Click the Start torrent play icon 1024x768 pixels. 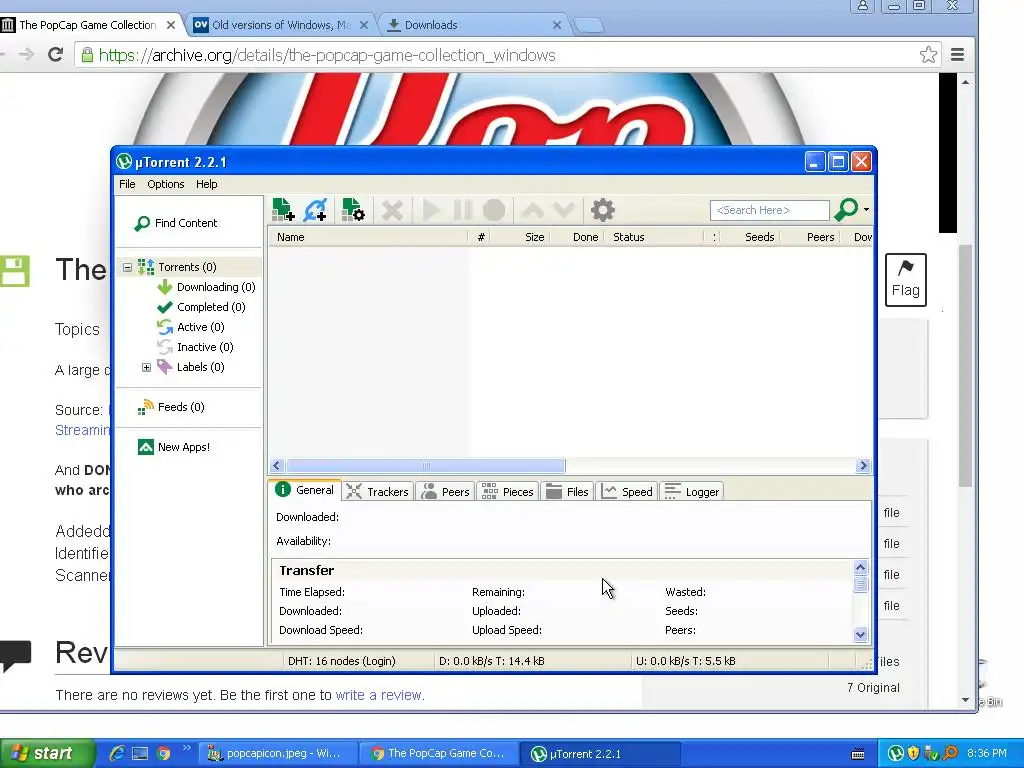(430, 210)
